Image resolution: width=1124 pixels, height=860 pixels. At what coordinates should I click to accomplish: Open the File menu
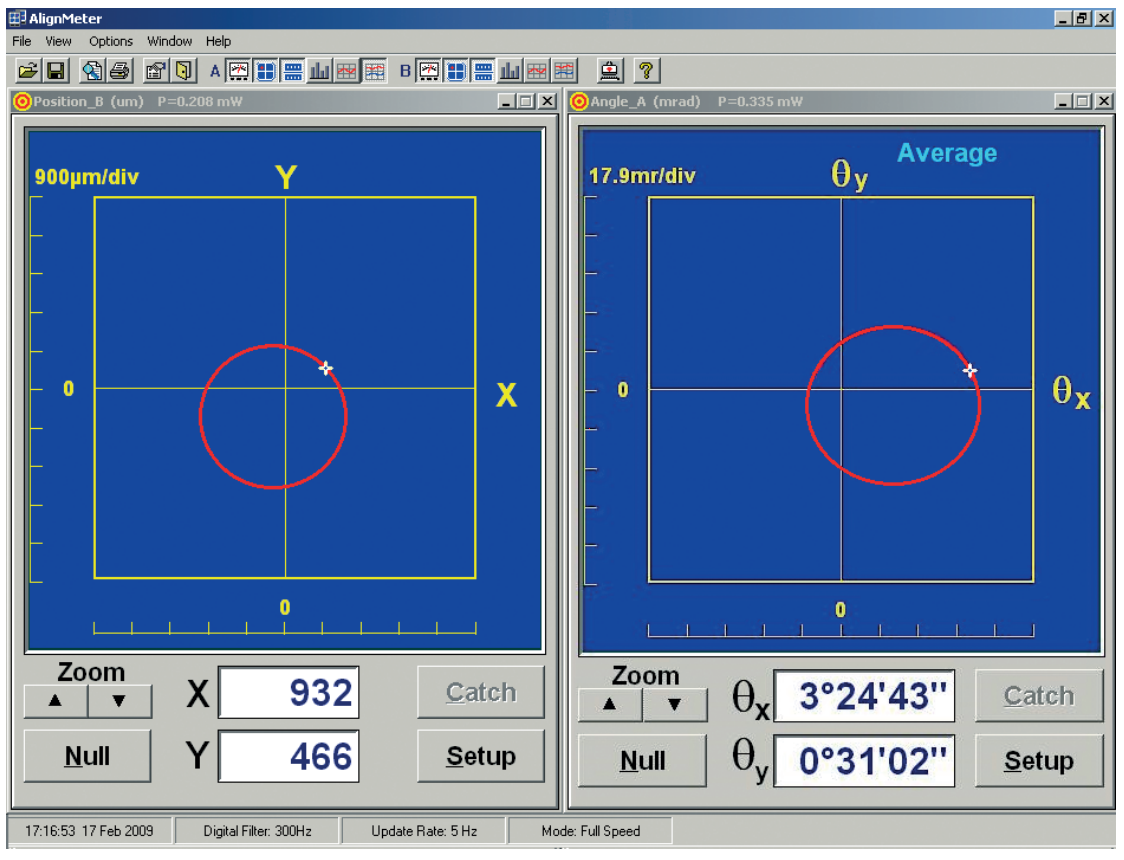[x=22, y=41]
